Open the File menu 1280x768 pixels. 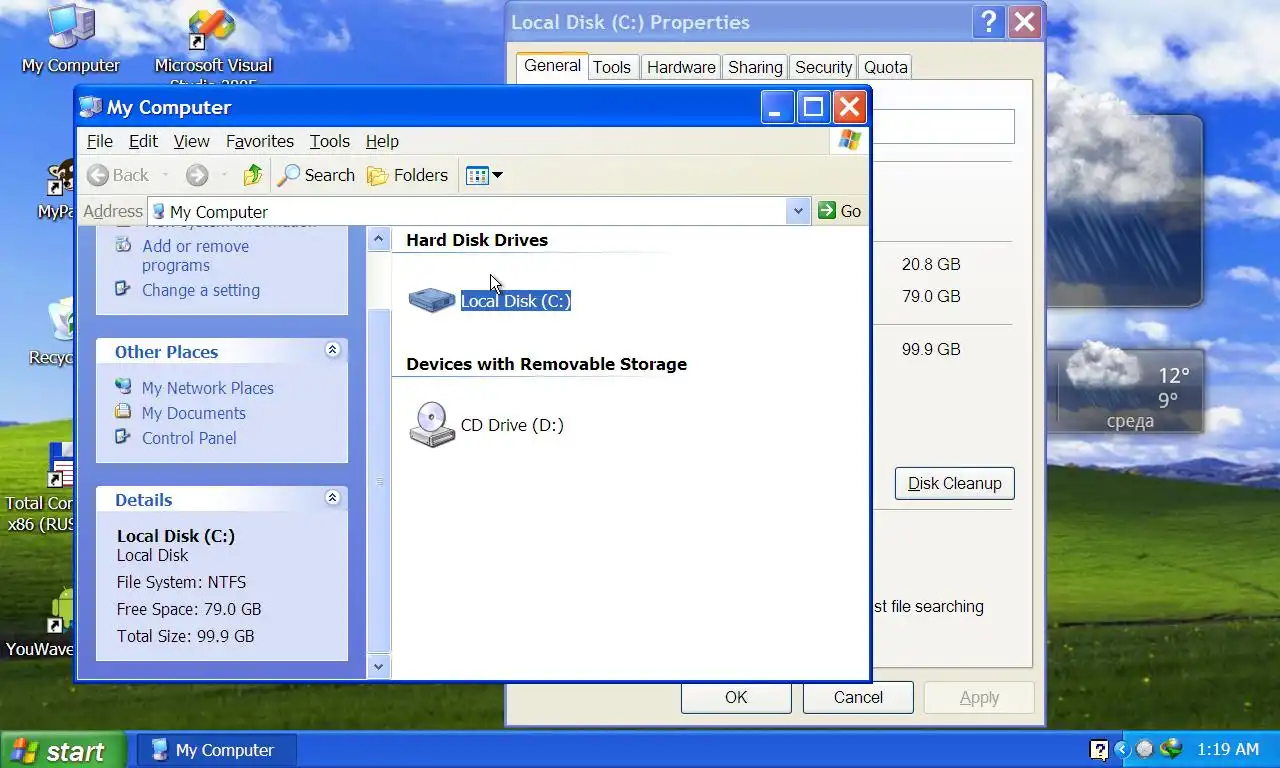pyautogui.click(x=100, y=141)
